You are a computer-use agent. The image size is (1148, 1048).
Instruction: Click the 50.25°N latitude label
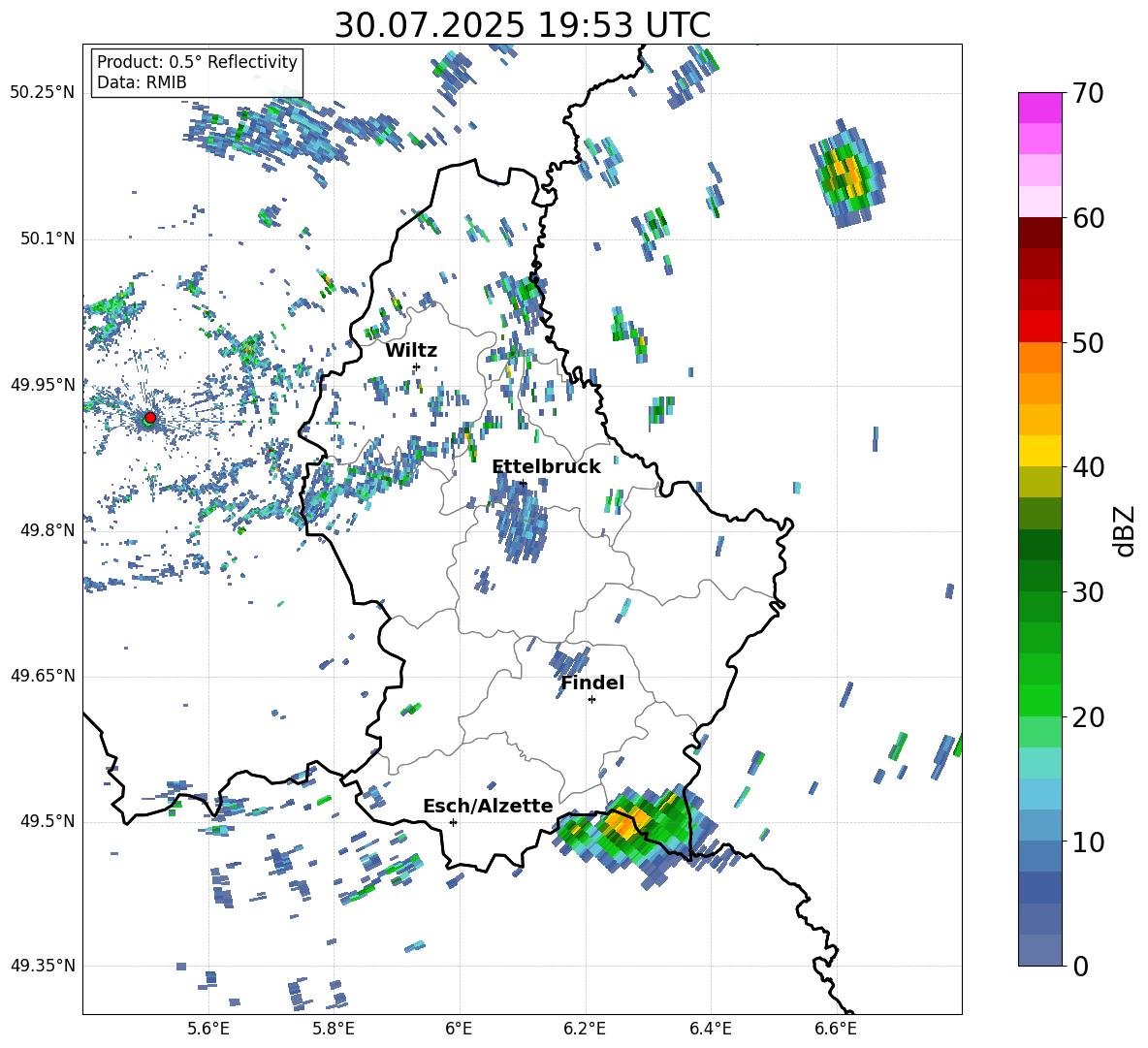(x=43, y=93)
